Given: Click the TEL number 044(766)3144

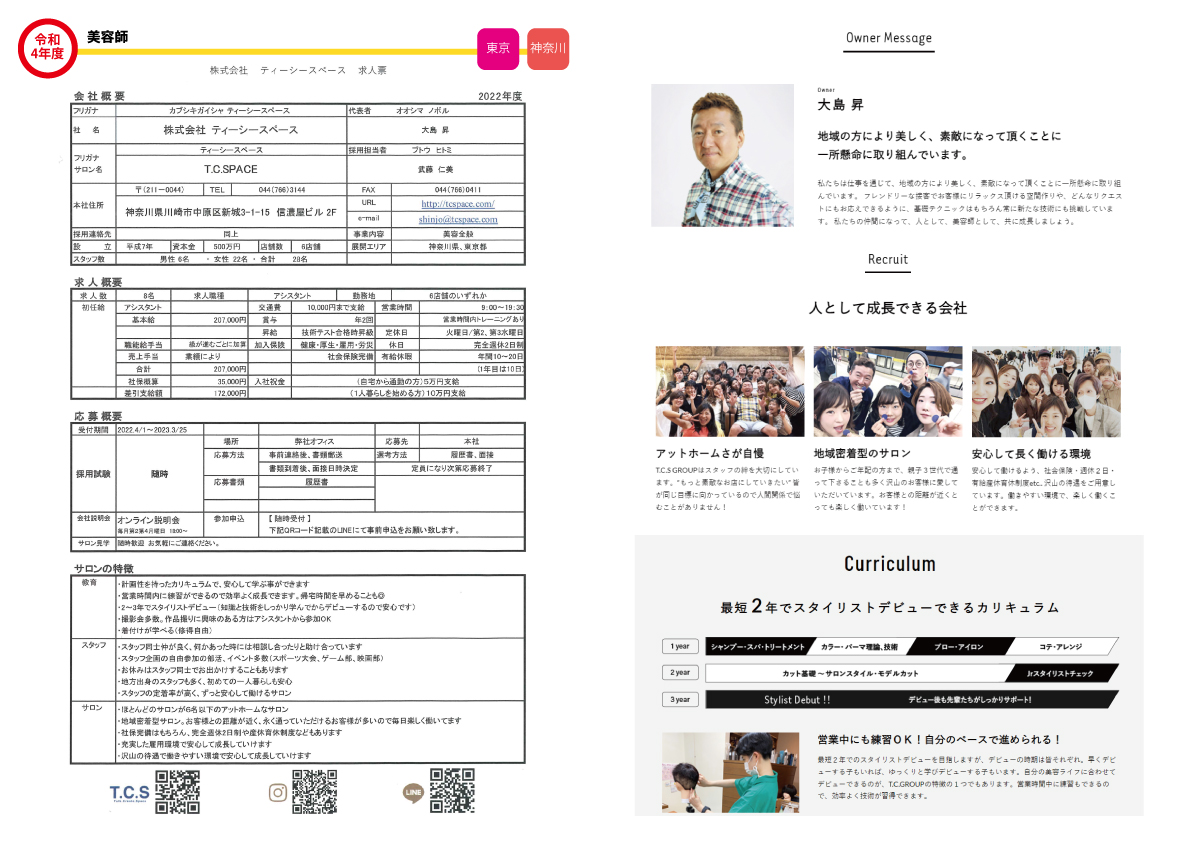Looking at the screenshot, I should 282,190.
